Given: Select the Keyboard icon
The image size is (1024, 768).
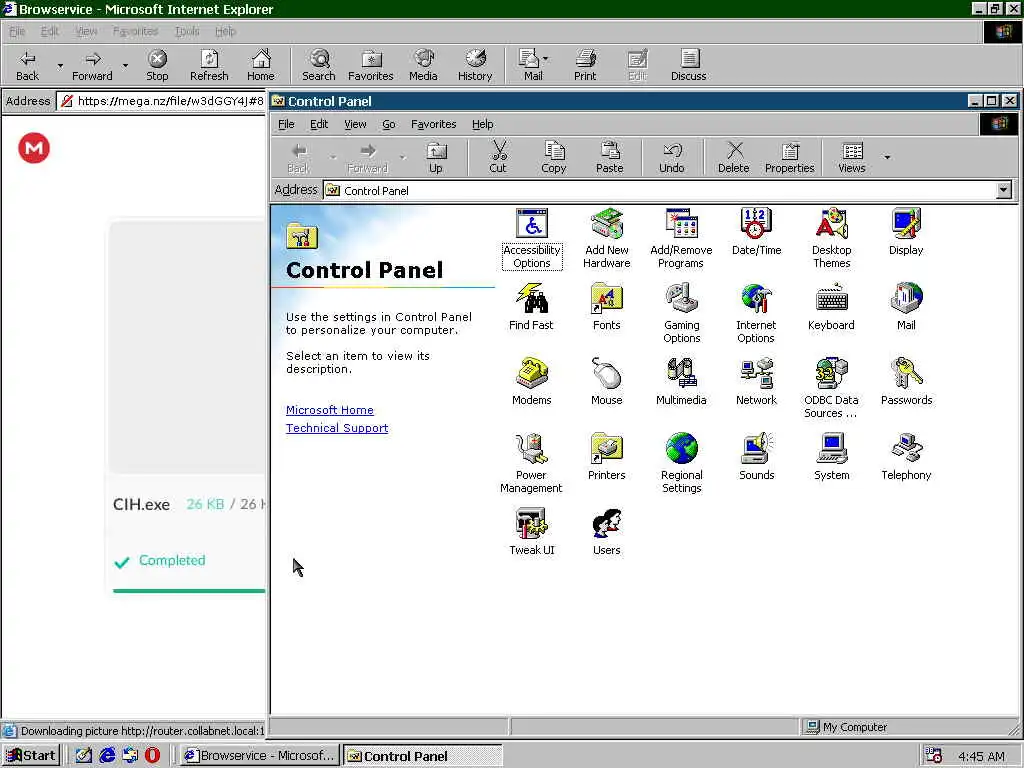Looking at the screenshot, I should tap(831, 307).
